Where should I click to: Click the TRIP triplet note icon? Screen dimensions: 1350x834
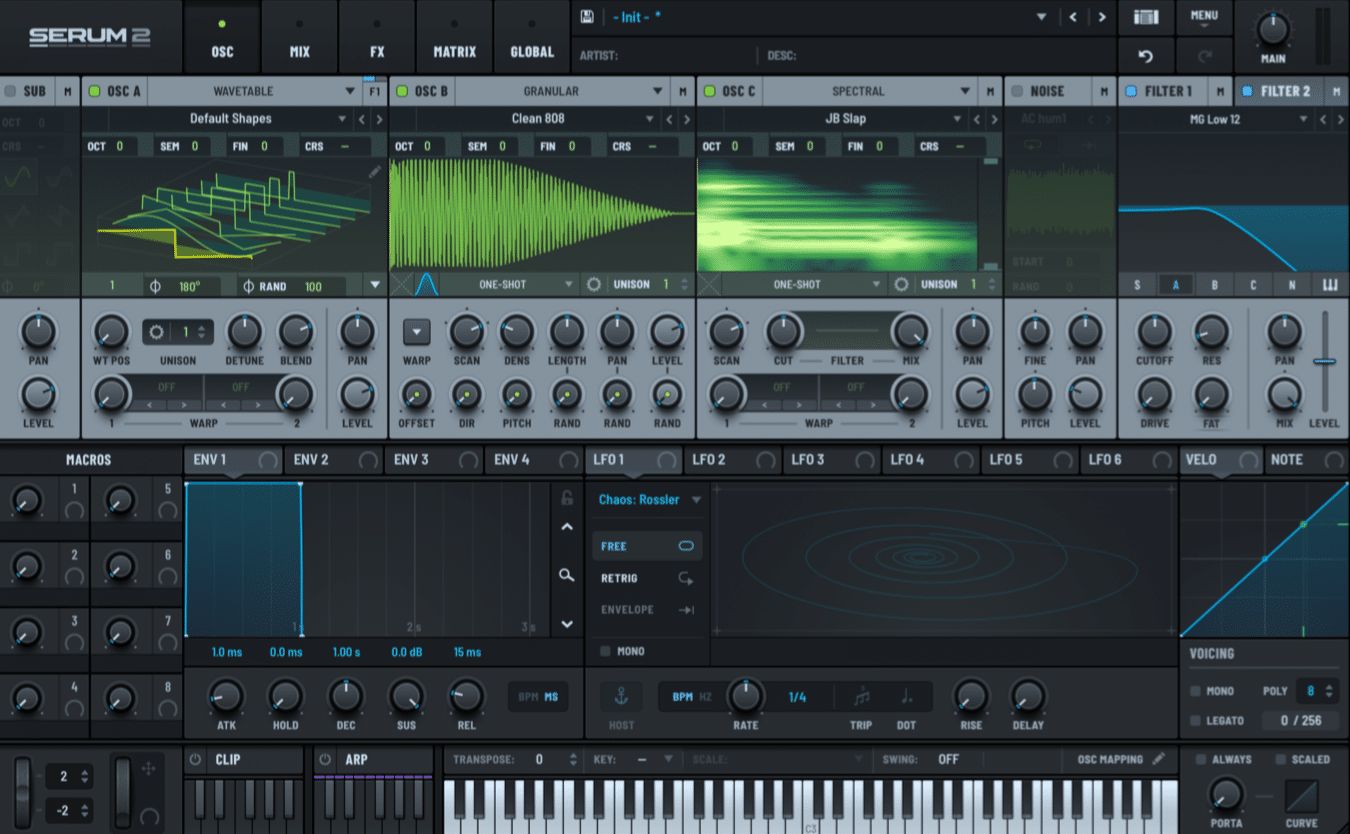coord(861,696)
